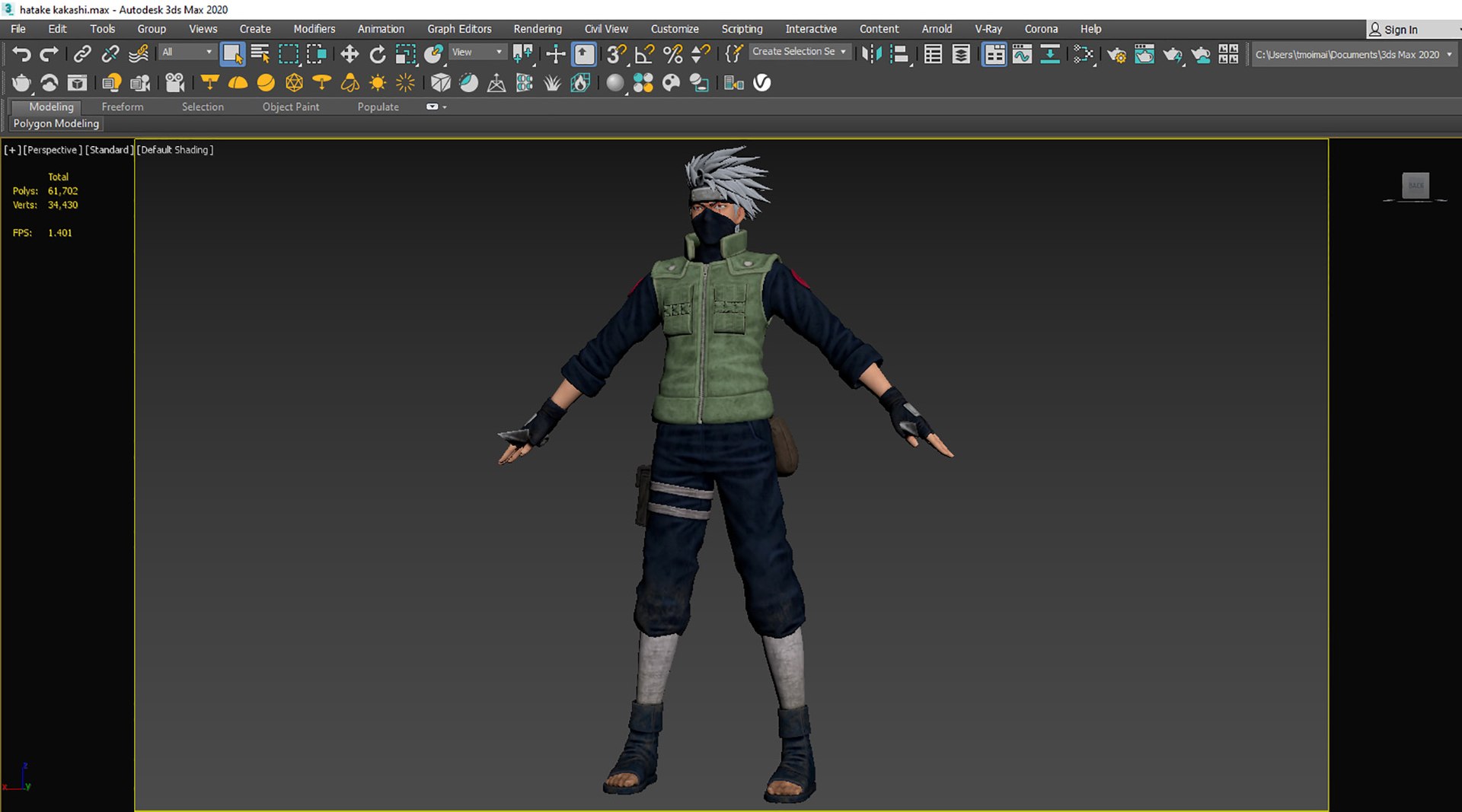
Task: Open the Schematic View icon
Action: 1050,54
